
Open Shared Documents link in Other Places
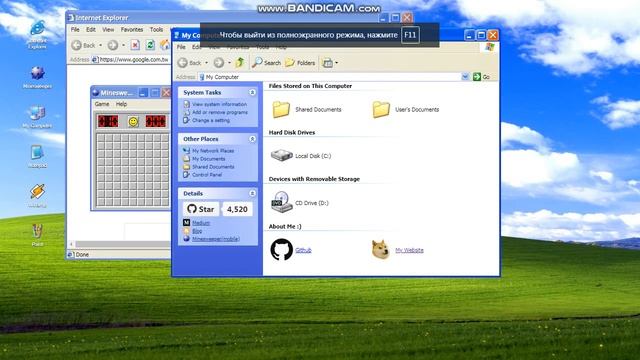coord(213,167)
